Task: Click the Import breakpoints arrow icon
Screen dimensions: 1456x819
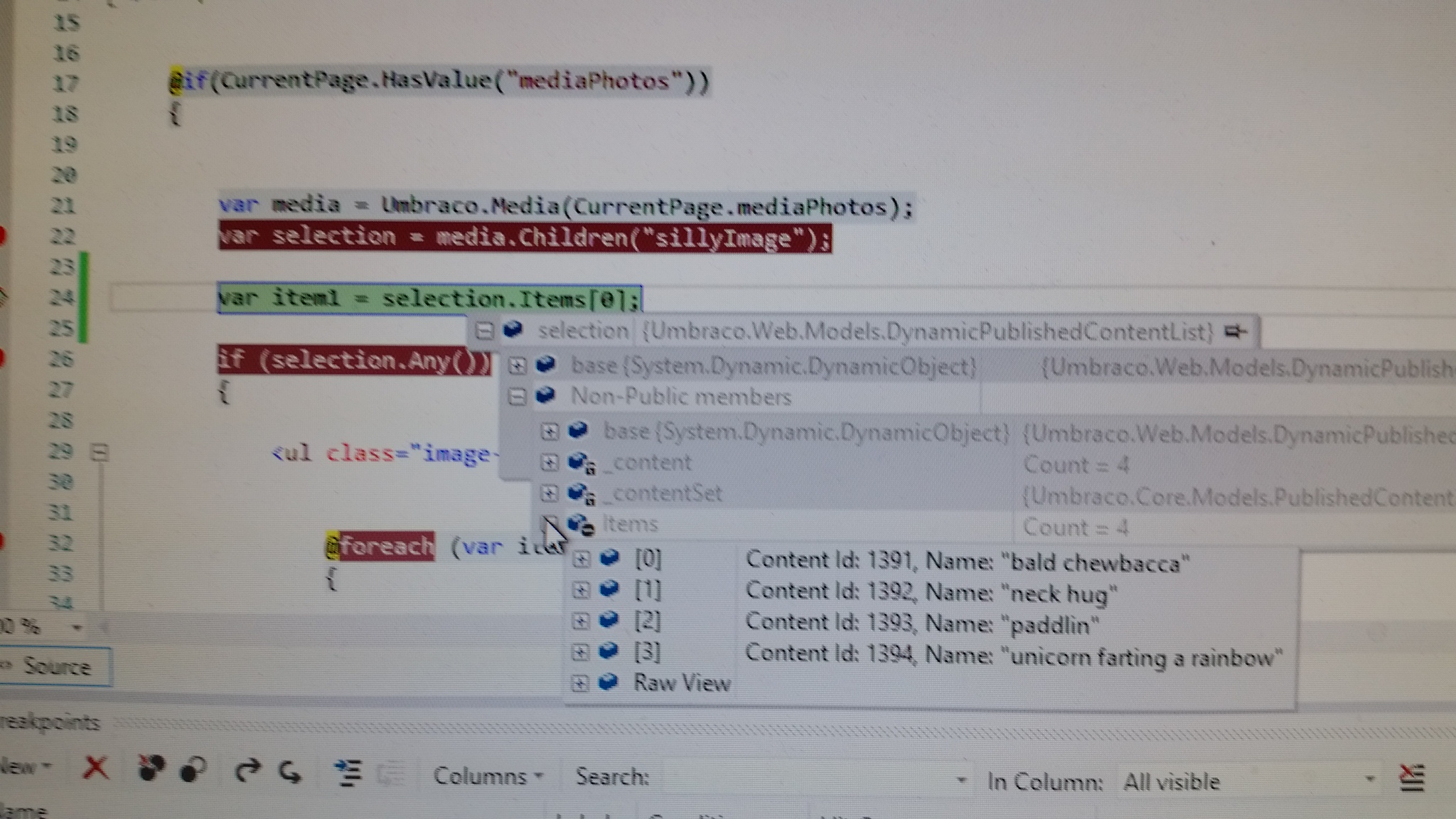Action: click(x=291, y=771)
